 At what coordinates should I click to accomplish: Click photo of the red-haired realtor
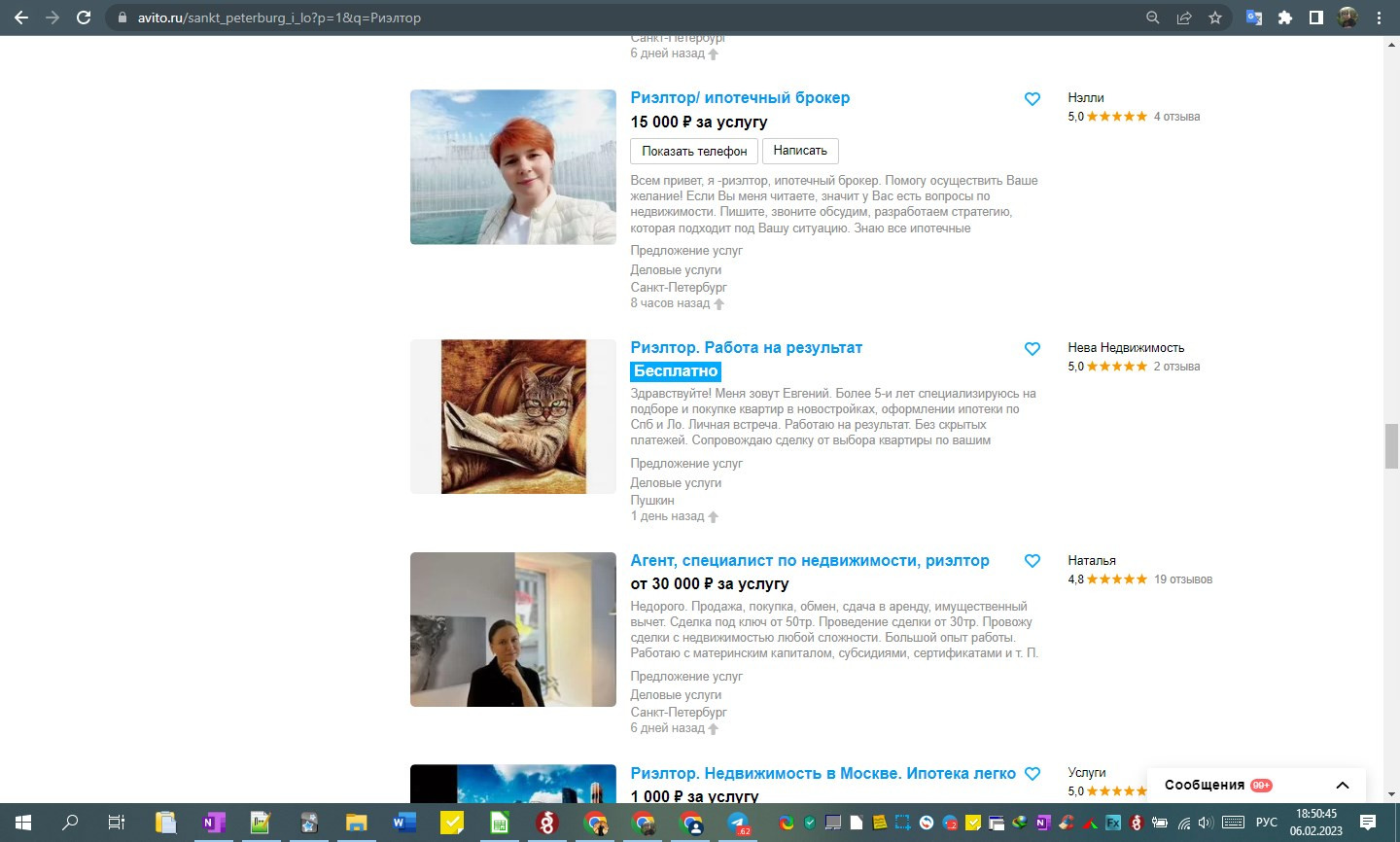[x=513, y=166]
